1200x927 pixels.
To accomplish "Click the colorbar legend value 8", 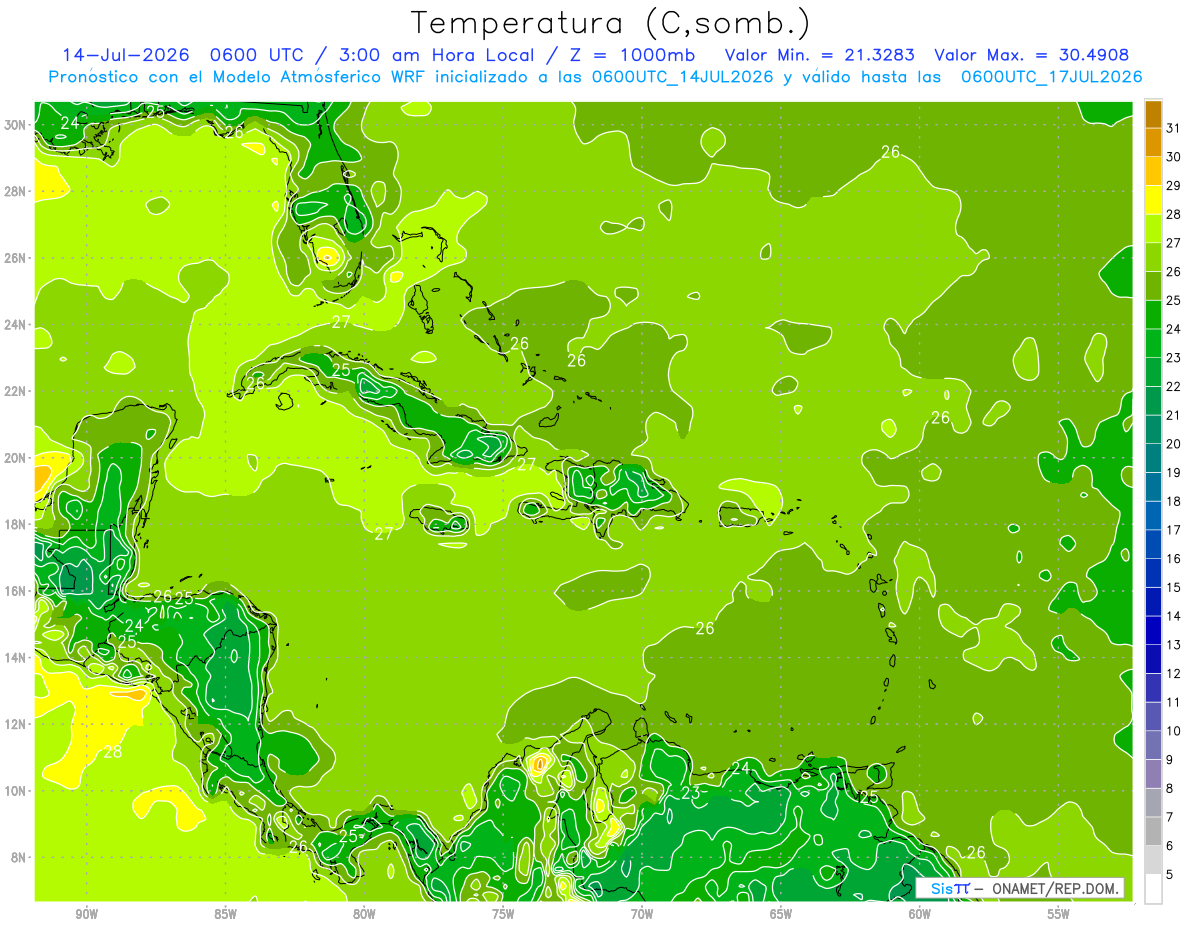I will click(x=1170, y=788).
